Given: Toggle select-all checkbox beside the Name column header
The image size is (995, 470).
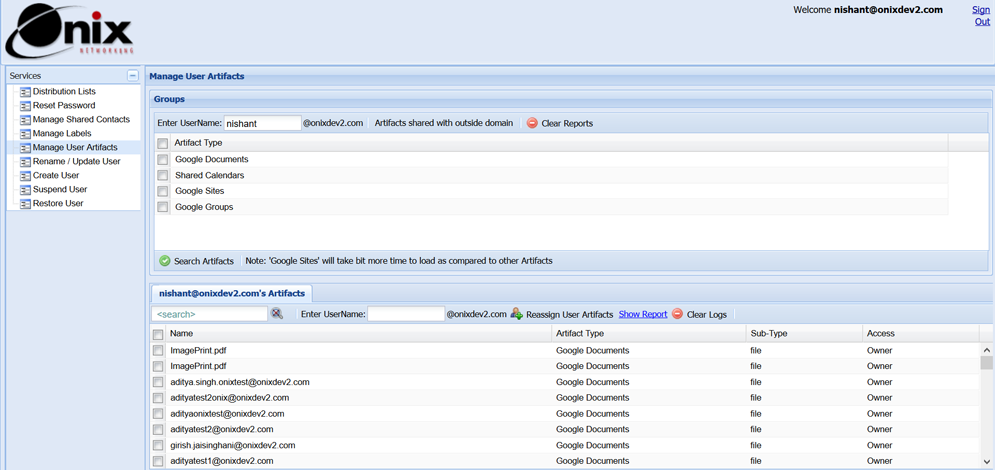Looking at the screenshot, I should point(158,334).
